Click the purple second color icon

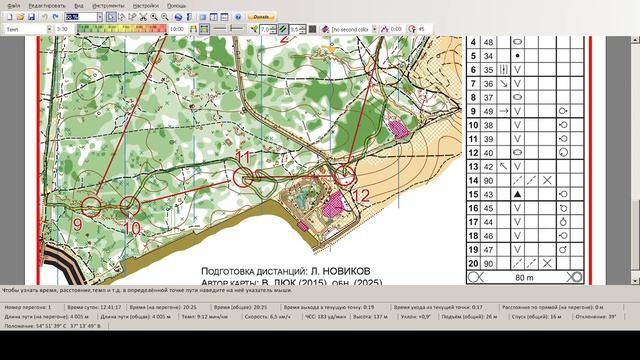click(x=325, y=29)
